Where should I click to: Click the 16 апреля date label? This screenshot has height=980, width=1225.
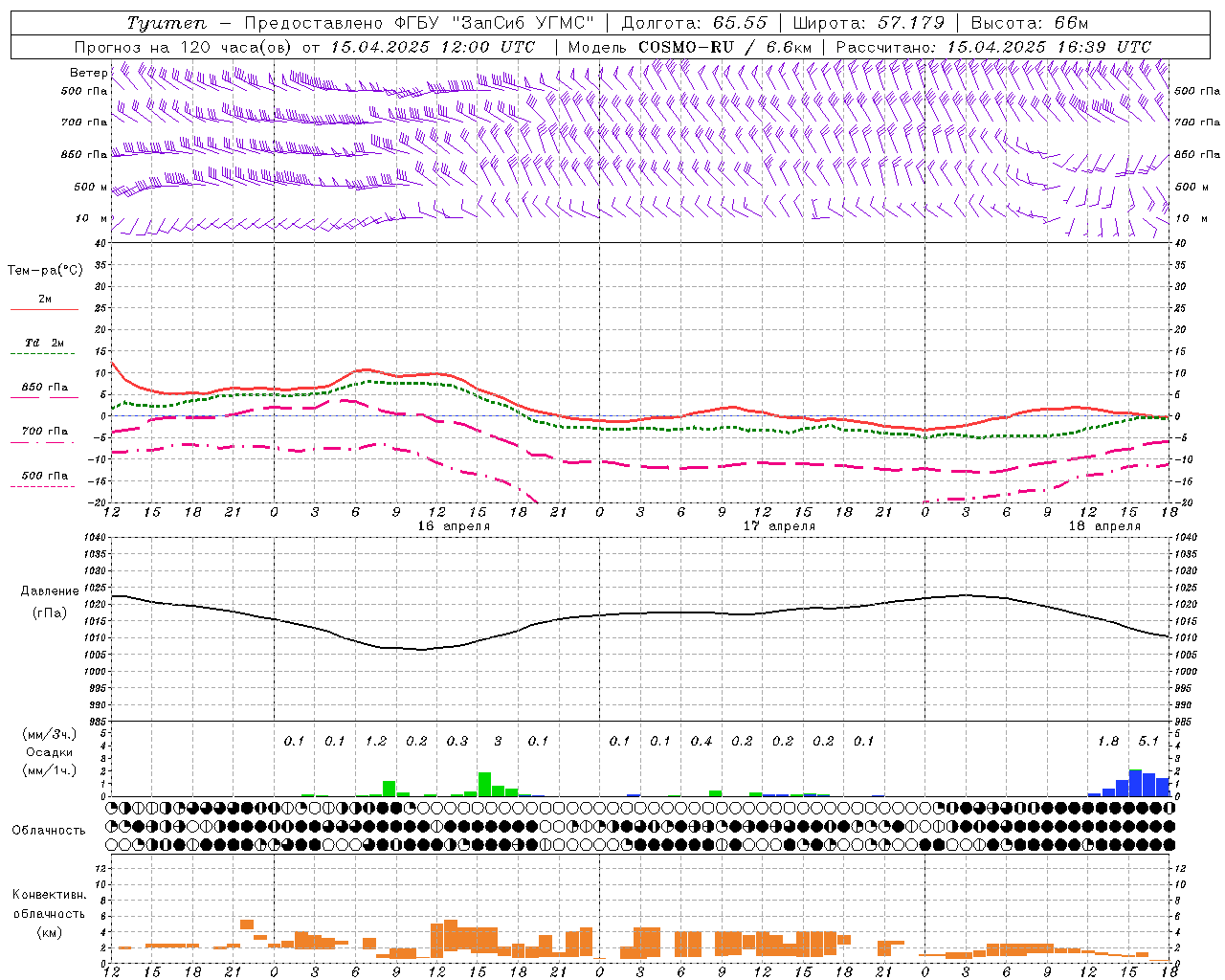click(x=454, y=526)
